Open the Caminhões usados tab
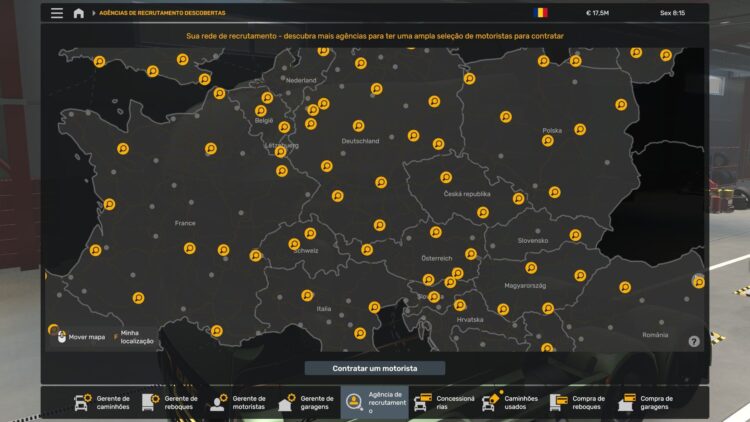 511,402
